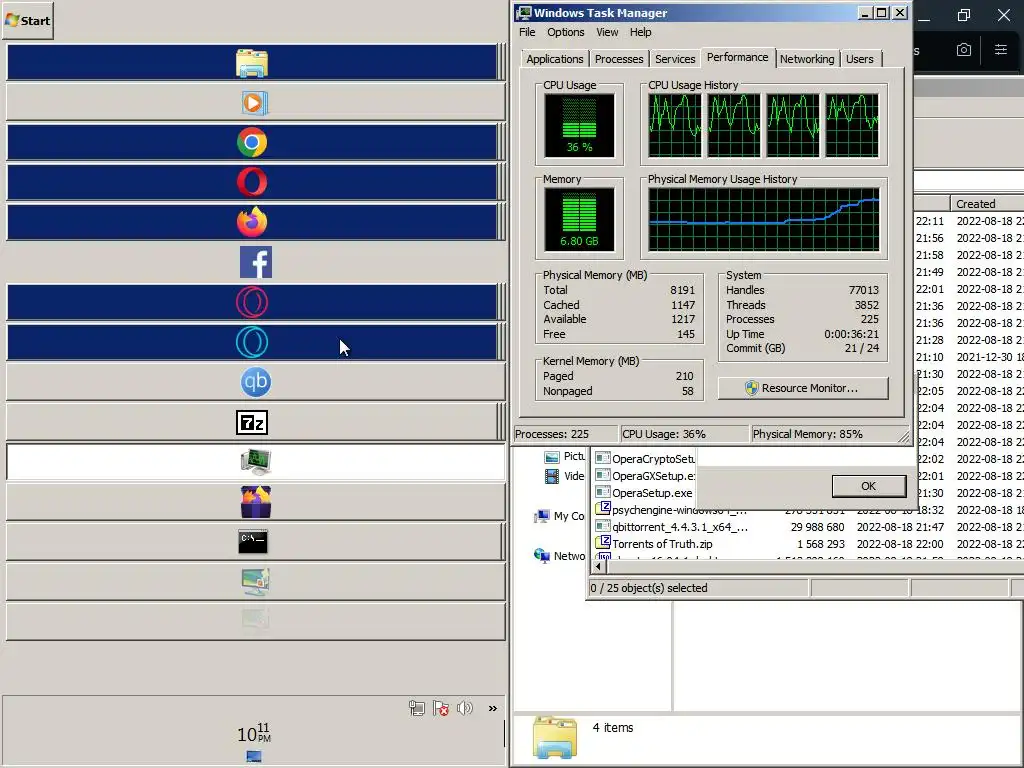Select OperaSetup.exe in the file list
Image resolution: width=1024 pixels, height=768 pixels.
[645, 492]
